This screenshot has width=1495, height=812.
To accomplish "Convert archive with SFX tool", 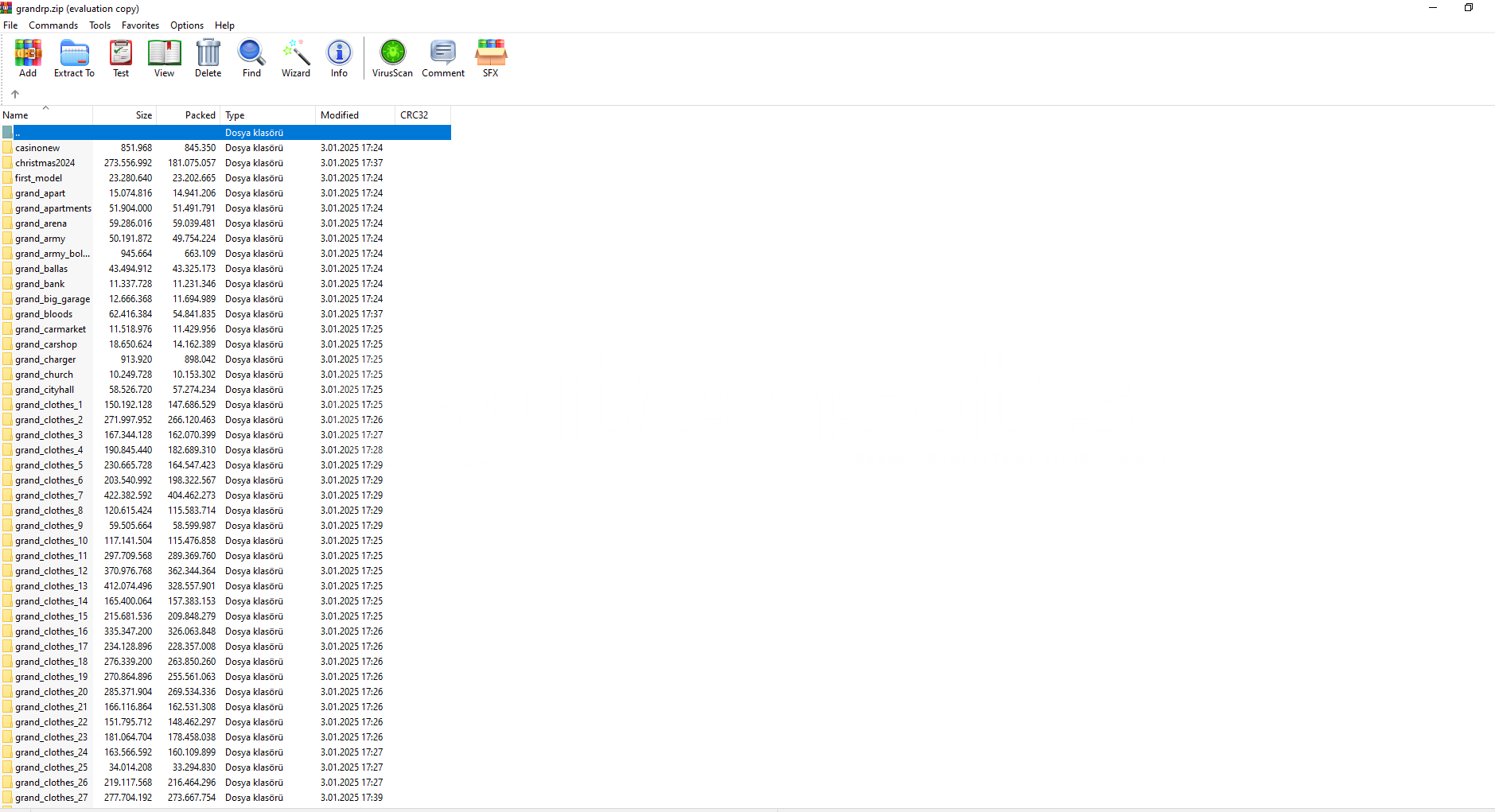I will click(491, 58).
